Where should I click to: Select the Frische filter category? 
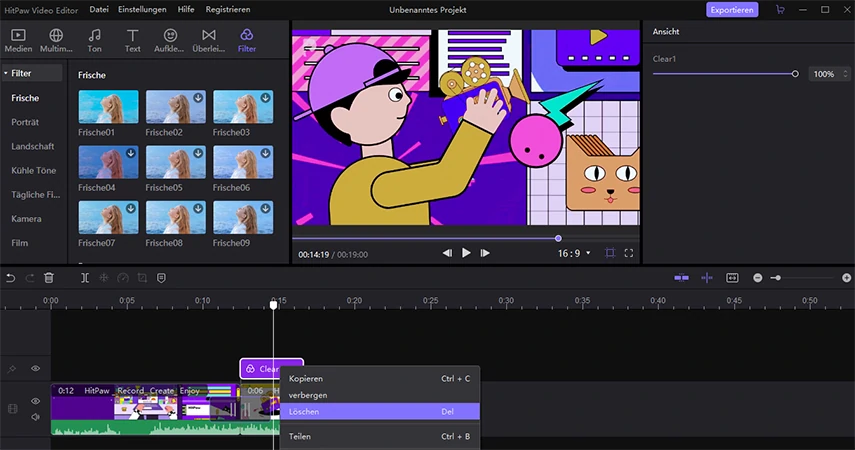click(25, 98)
